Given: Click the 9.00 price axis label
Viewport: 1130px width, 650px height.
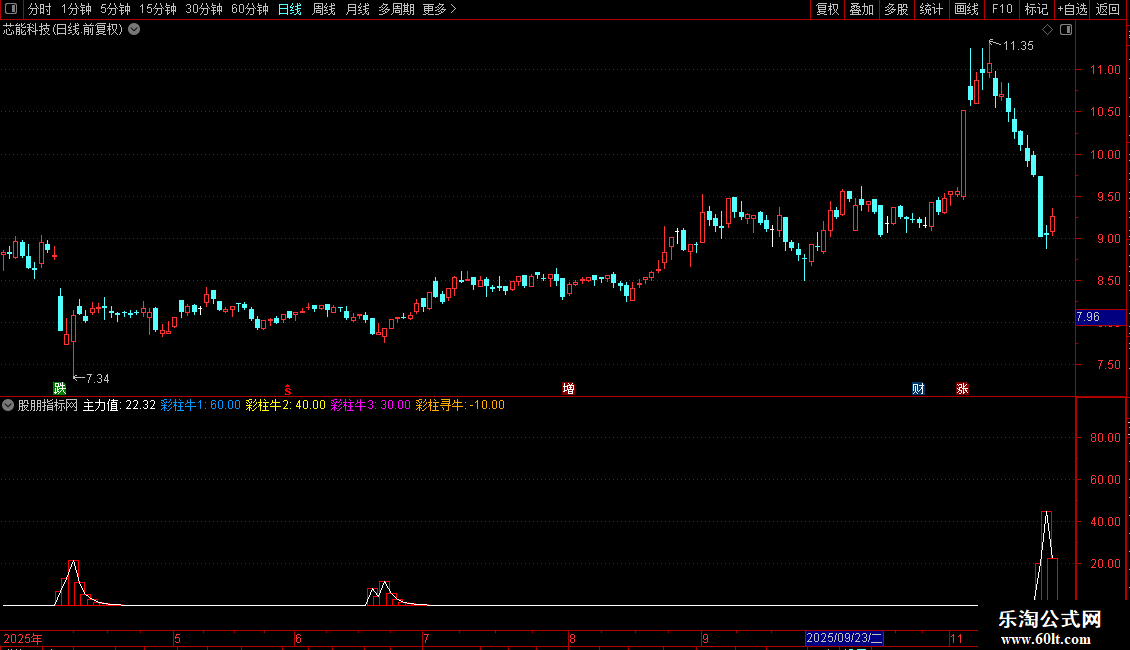Looking at the screenshot, I should point(1108,239).
